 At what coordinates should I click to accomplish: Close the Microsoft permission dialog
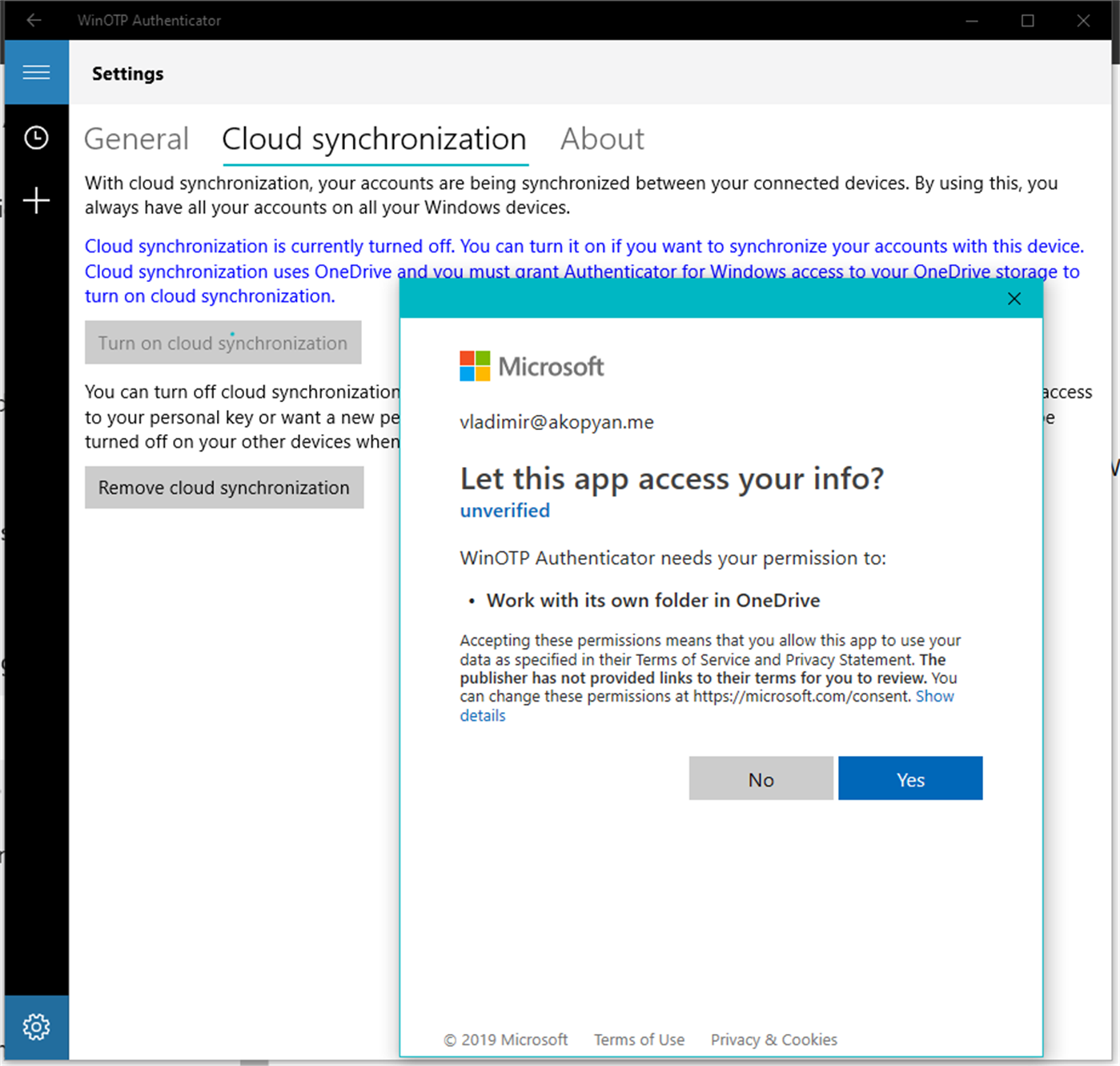coord(1014,298)
